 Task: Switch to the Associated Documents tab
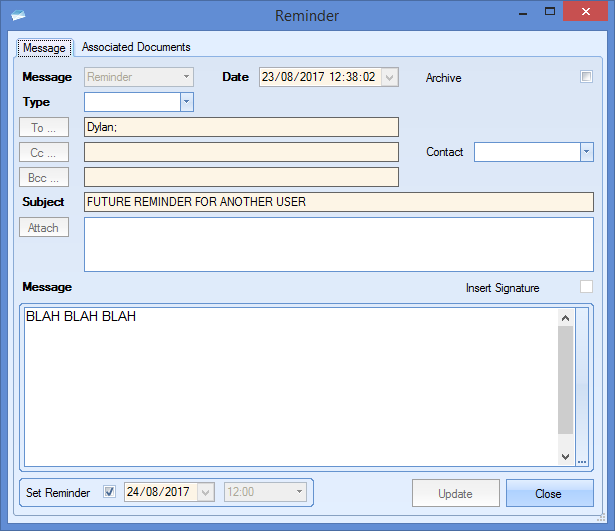tap(136, 47)
